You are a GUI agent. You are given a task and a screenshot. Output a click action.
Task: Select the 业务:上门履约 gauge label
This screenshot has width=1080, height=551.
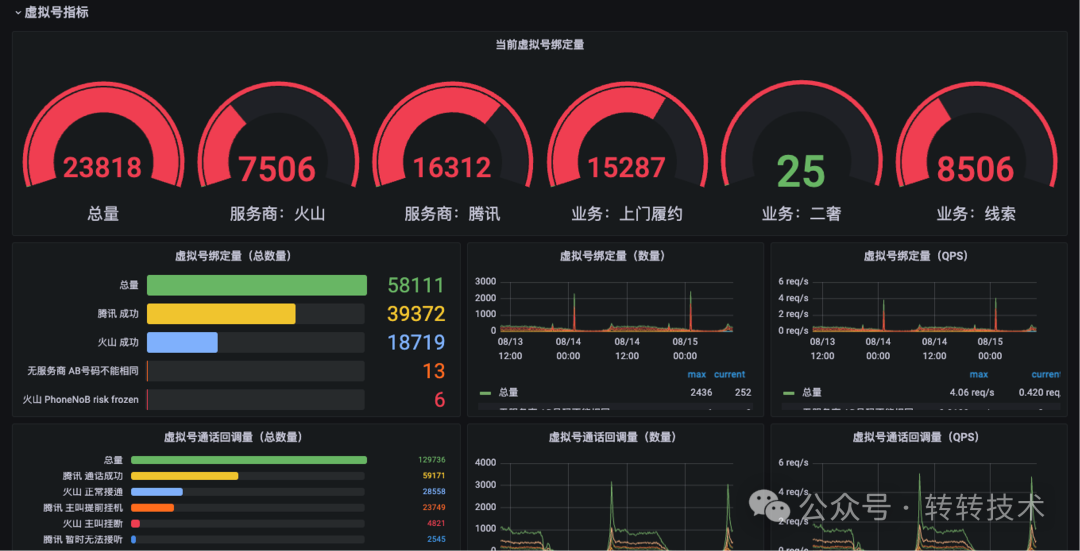coord(626,214)
